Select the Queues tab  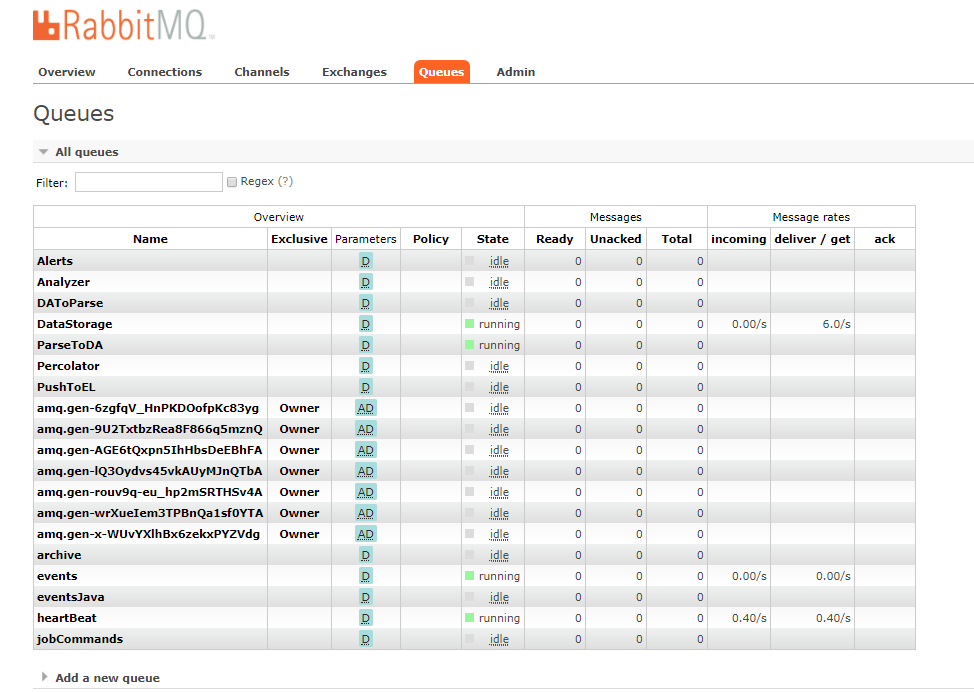pos(442,72)
